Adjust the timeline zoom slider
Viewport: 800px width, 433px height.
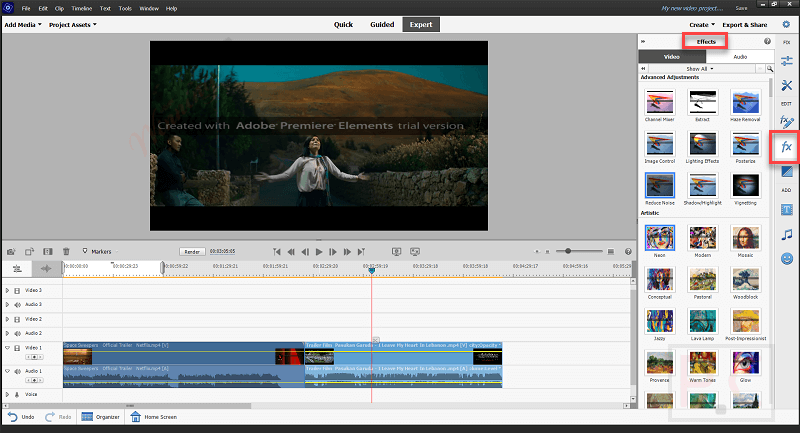(x=568, y=251)
